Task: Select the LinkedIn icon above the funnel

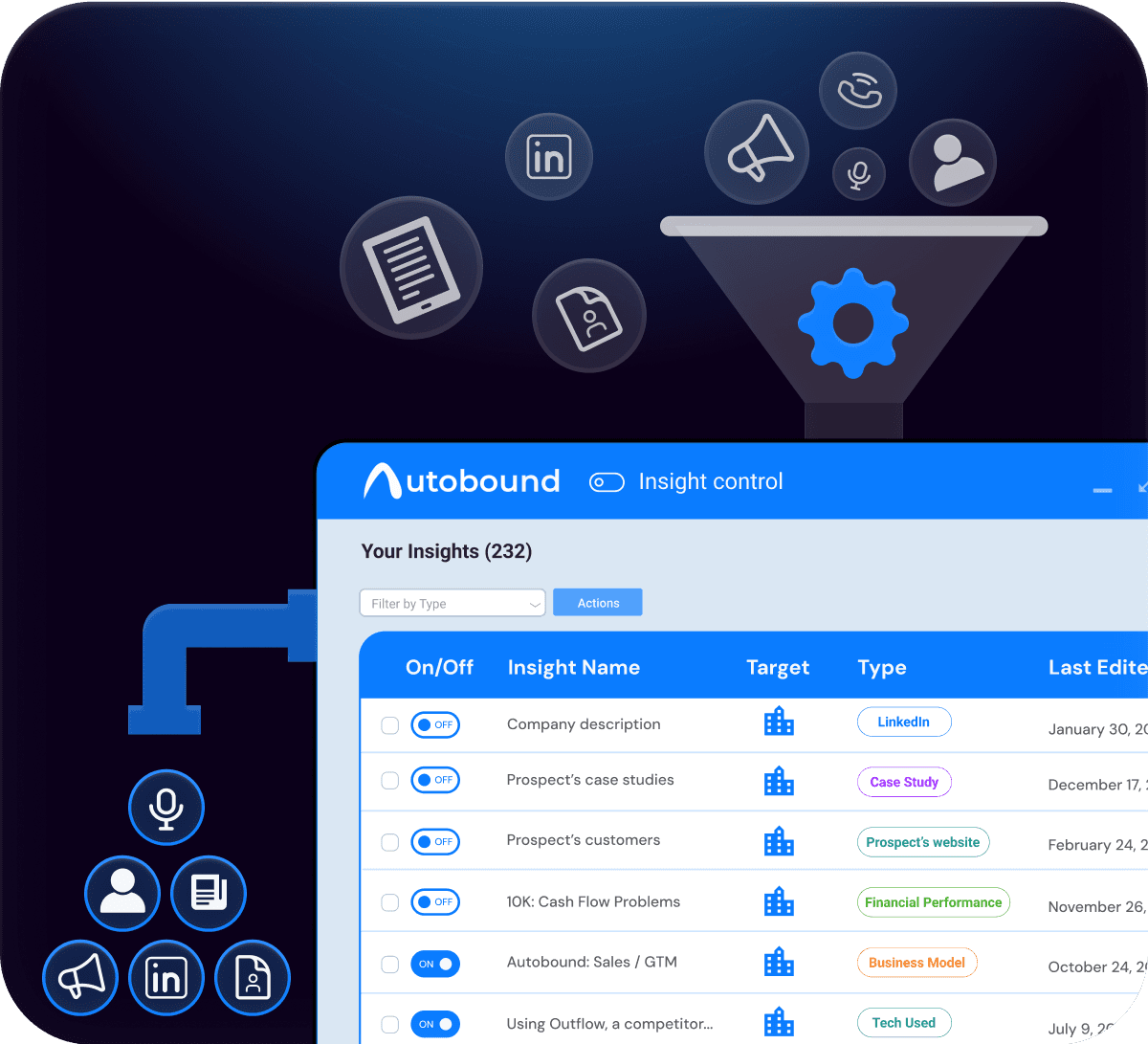Action: [x=549, y=156]
